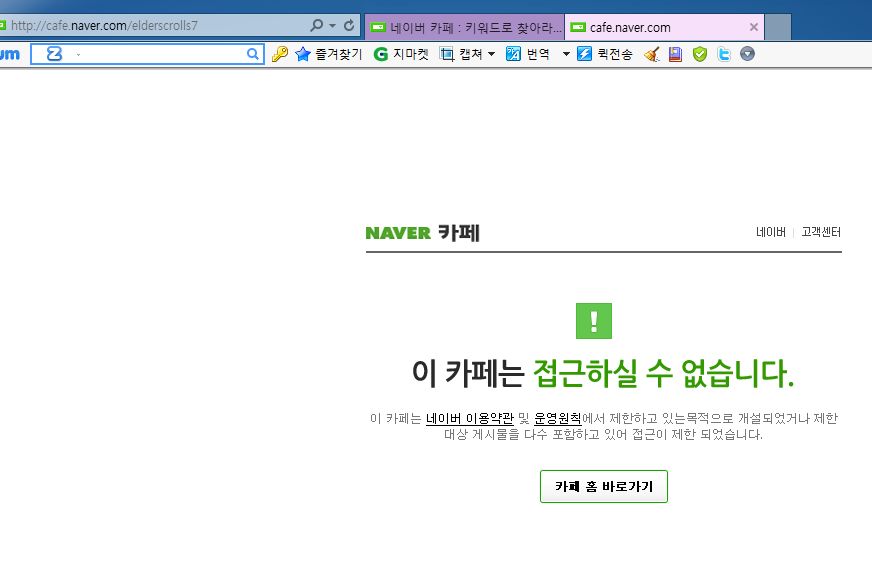The image size is (872, 565).
Task: Click the green shield security icon
Action: coord(700,54)
